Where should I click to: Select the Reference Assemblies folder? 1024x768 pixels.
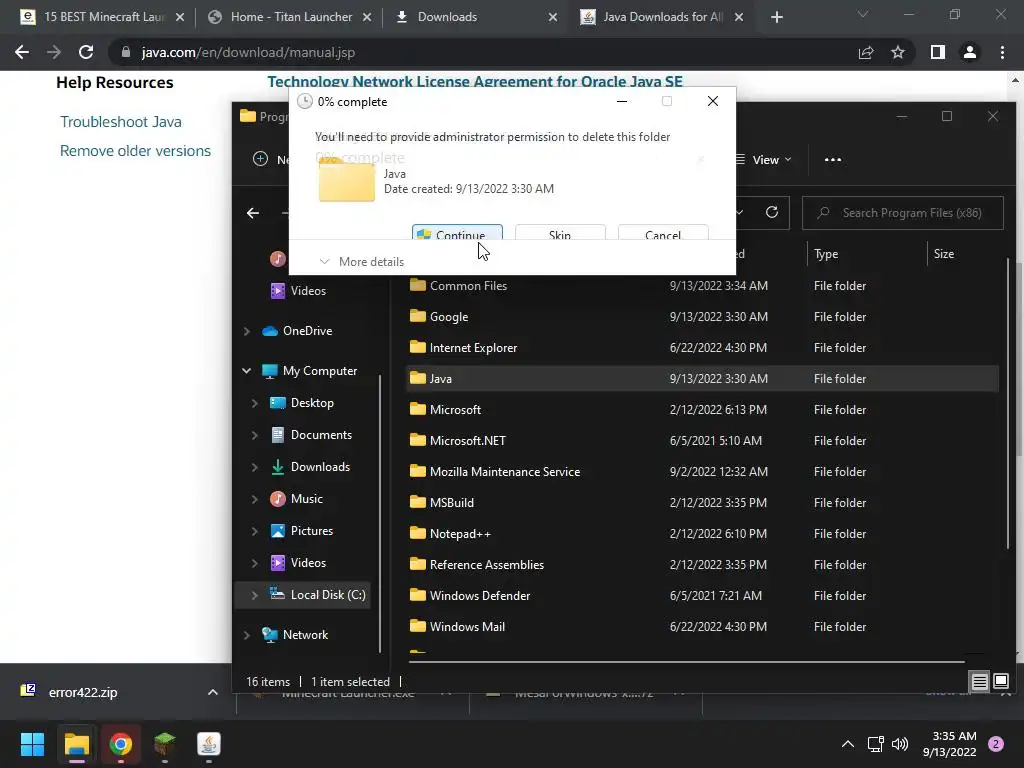[x=702, y=565]
